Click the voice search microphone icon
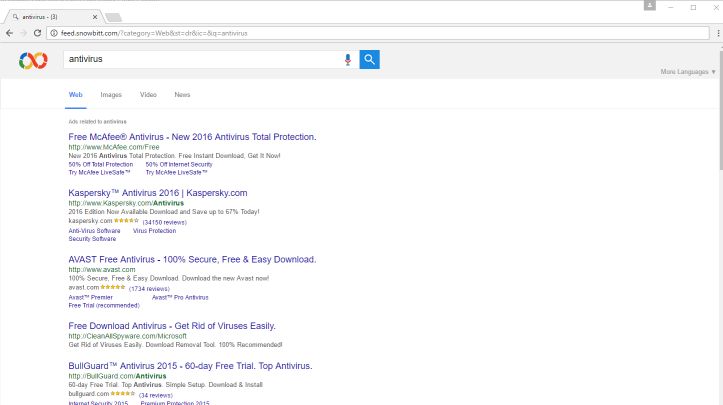The image size is (723, 405). 348,60
